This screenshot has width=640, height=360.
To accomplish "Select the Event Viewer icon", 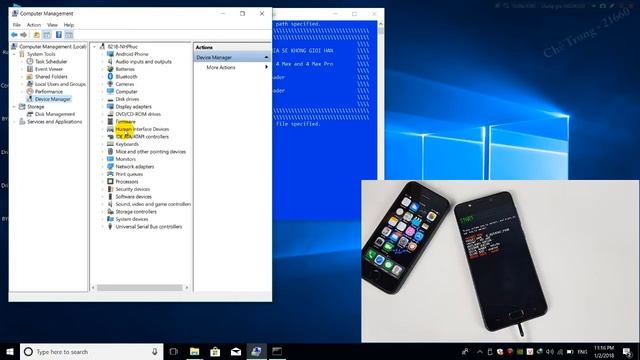I will click(30, 69).
